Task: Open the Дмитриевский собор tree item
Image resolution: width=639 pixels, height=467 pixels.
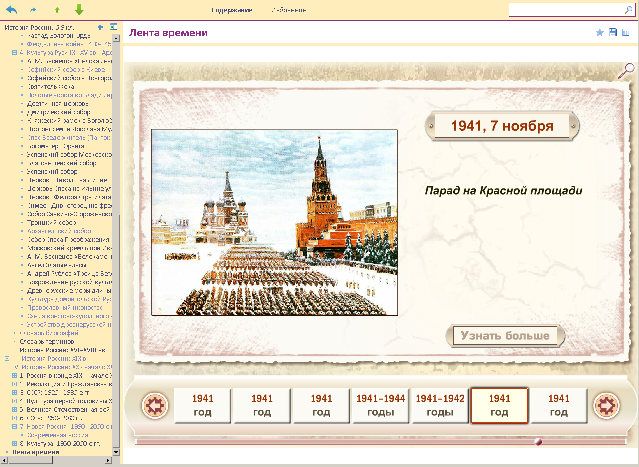Action: coord(59,112)
